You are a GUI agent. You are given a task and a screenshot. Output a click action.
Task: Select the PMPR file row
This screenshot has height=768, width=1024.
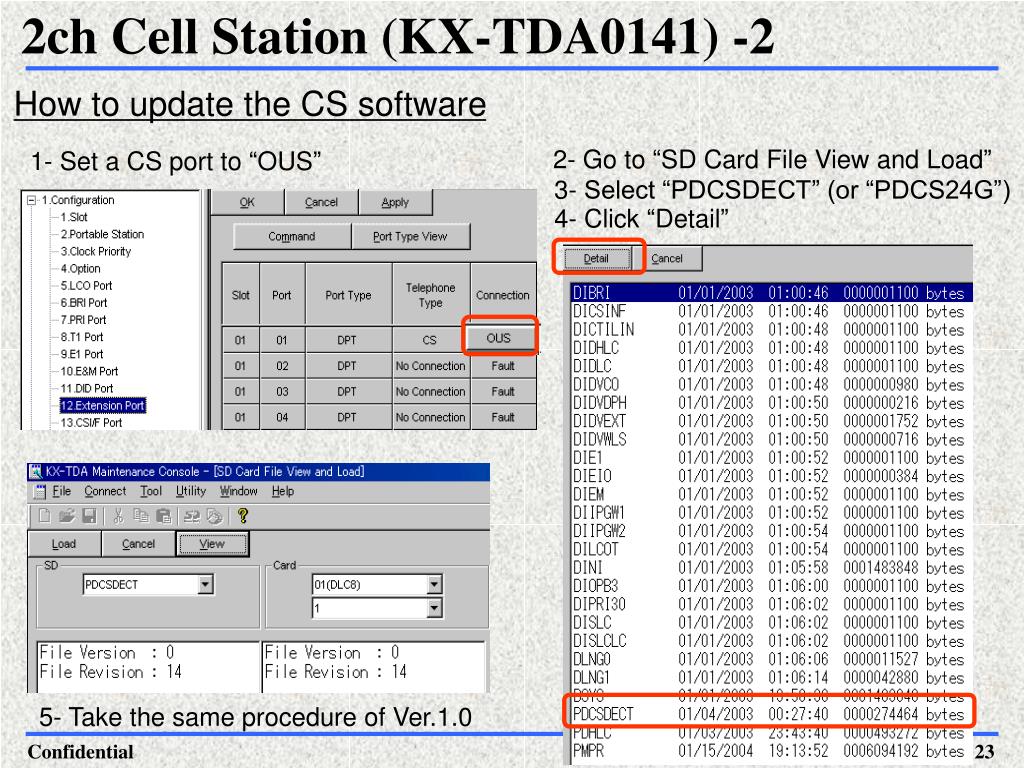771,751
